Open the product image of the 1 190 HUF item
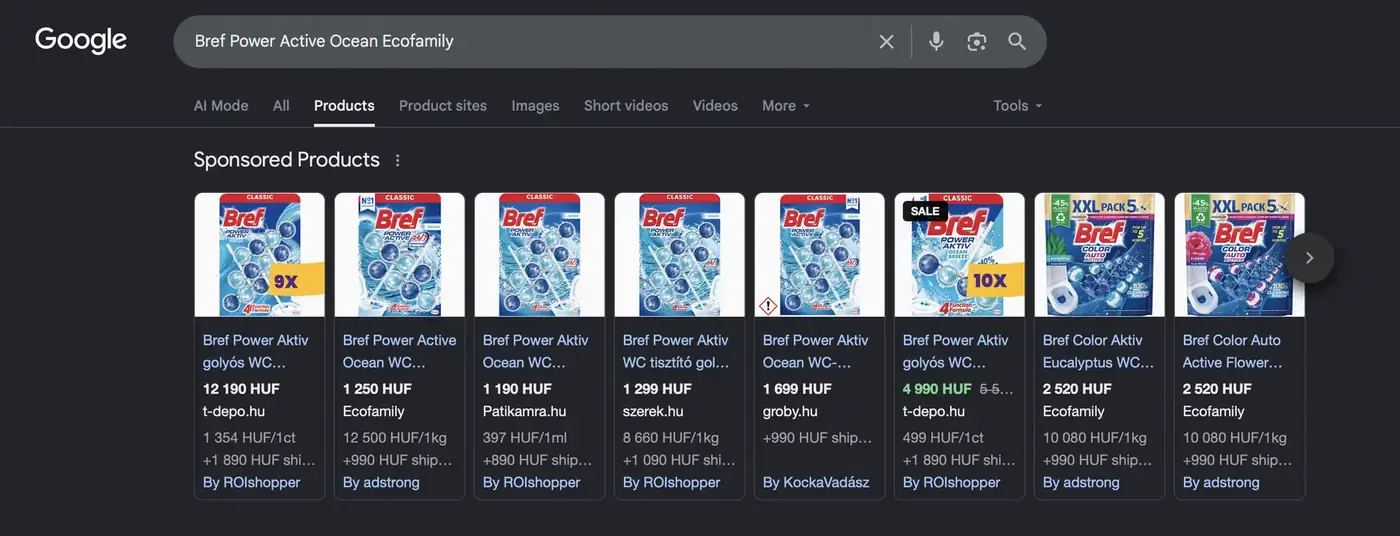 [540, 255]
